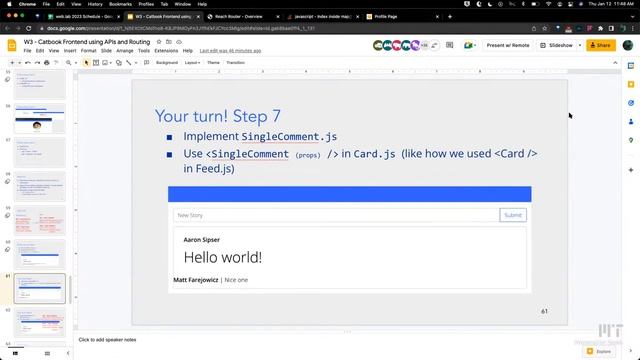Open the Transition panel
This screenshot has width=640, height=360.
point(236,63)
